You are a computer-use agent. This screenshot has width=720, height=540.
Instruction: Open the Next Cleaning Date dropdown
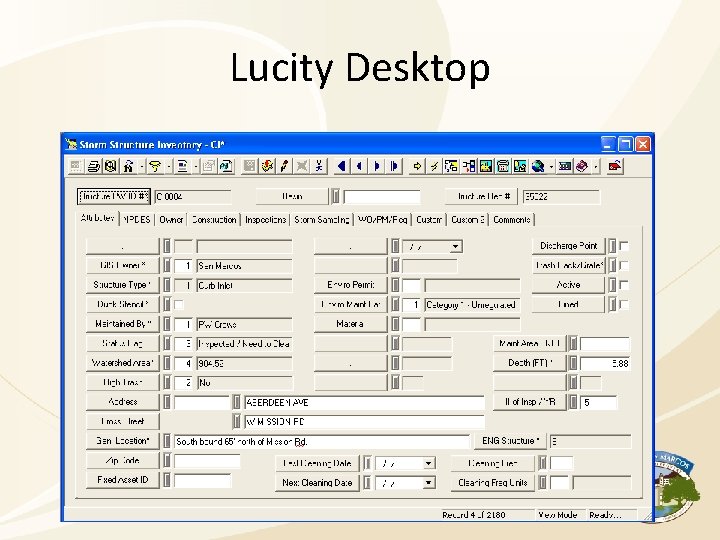coord(428,483)
